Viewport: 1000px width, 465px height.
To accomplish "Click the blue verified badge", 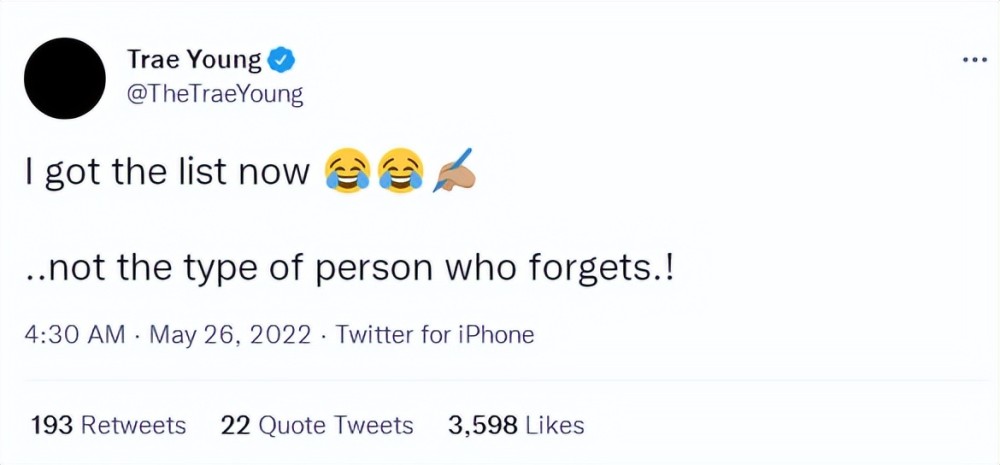I will click(x=283, y=61).
